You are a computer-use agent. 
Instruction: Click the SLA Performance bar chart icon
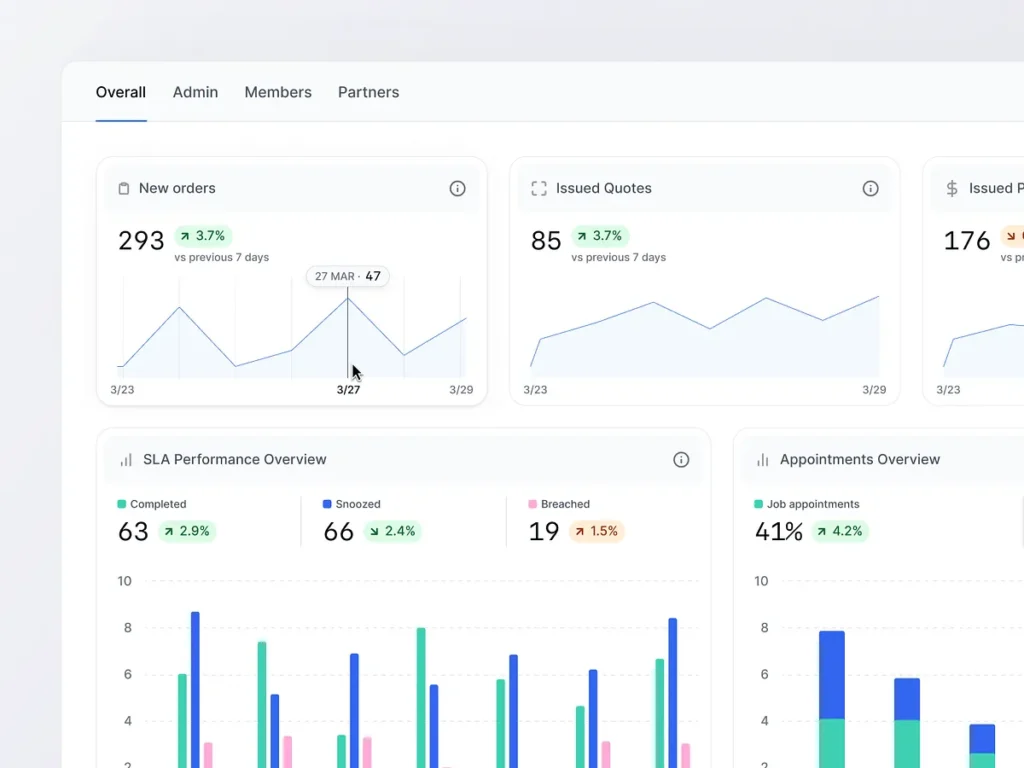tap(126, 460)
